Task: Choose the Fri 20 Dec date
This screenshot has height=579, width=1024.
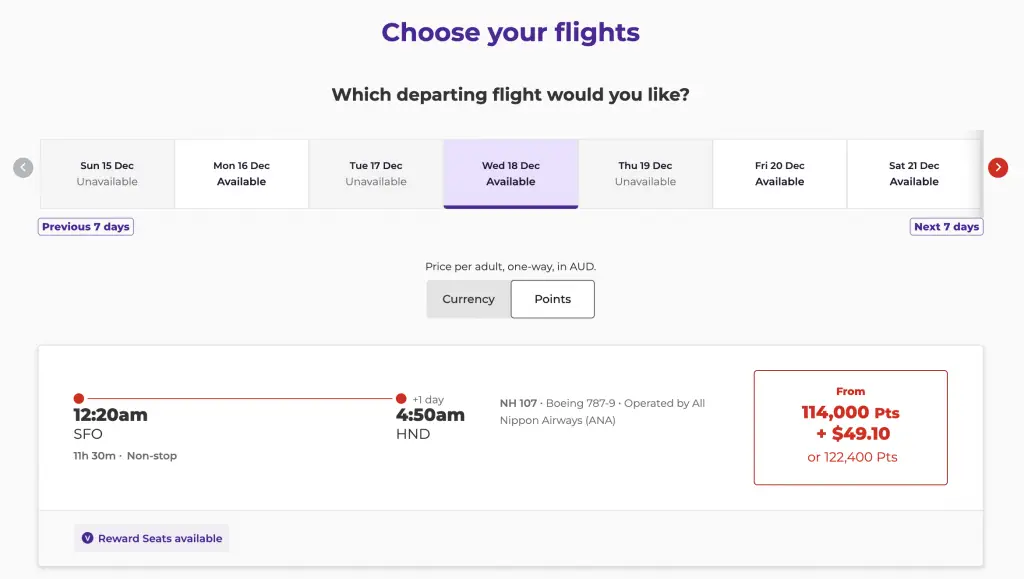Action: click(x=779, y=174)
